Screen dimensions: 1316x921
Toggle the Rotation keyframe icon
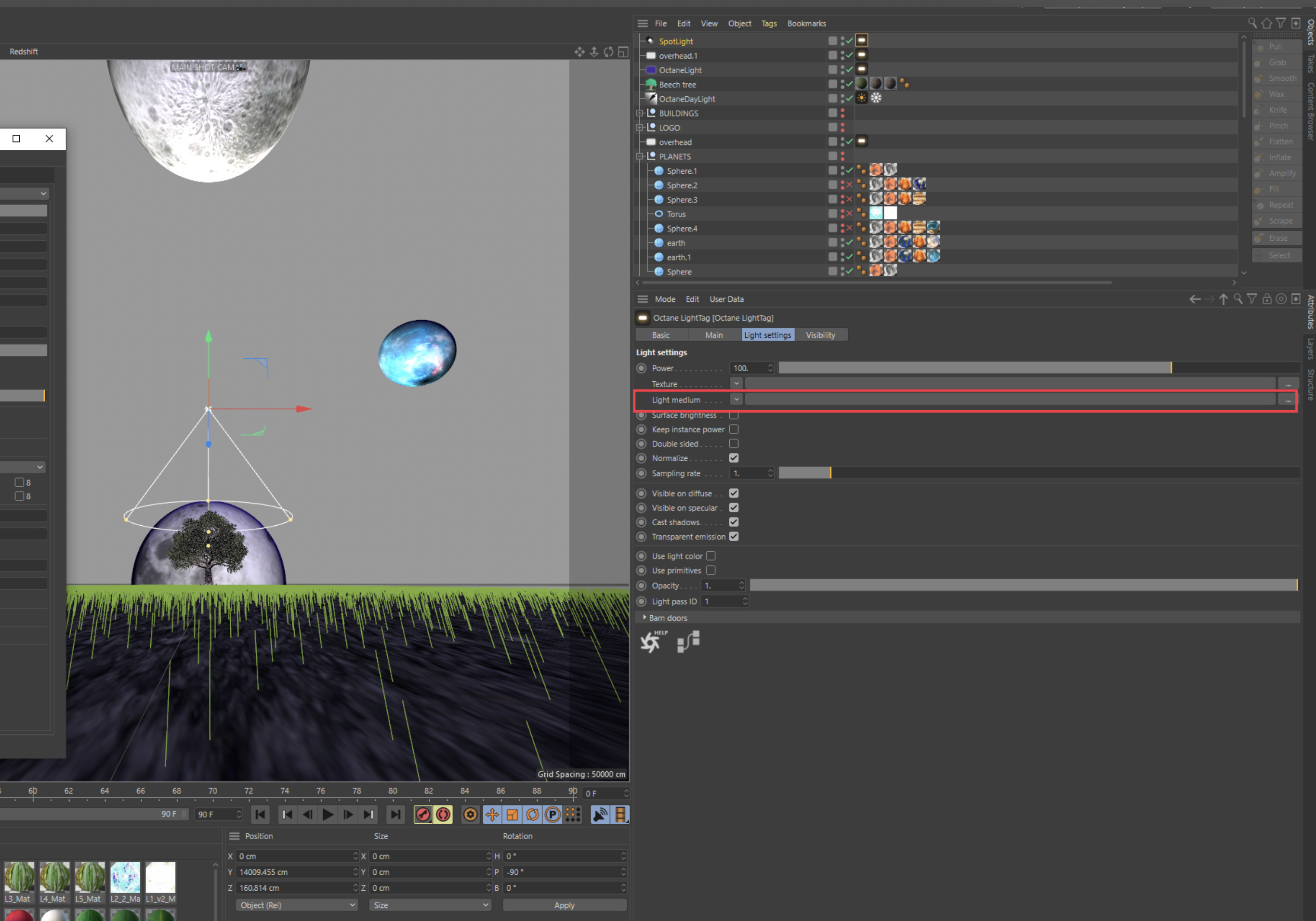(532, 815)
